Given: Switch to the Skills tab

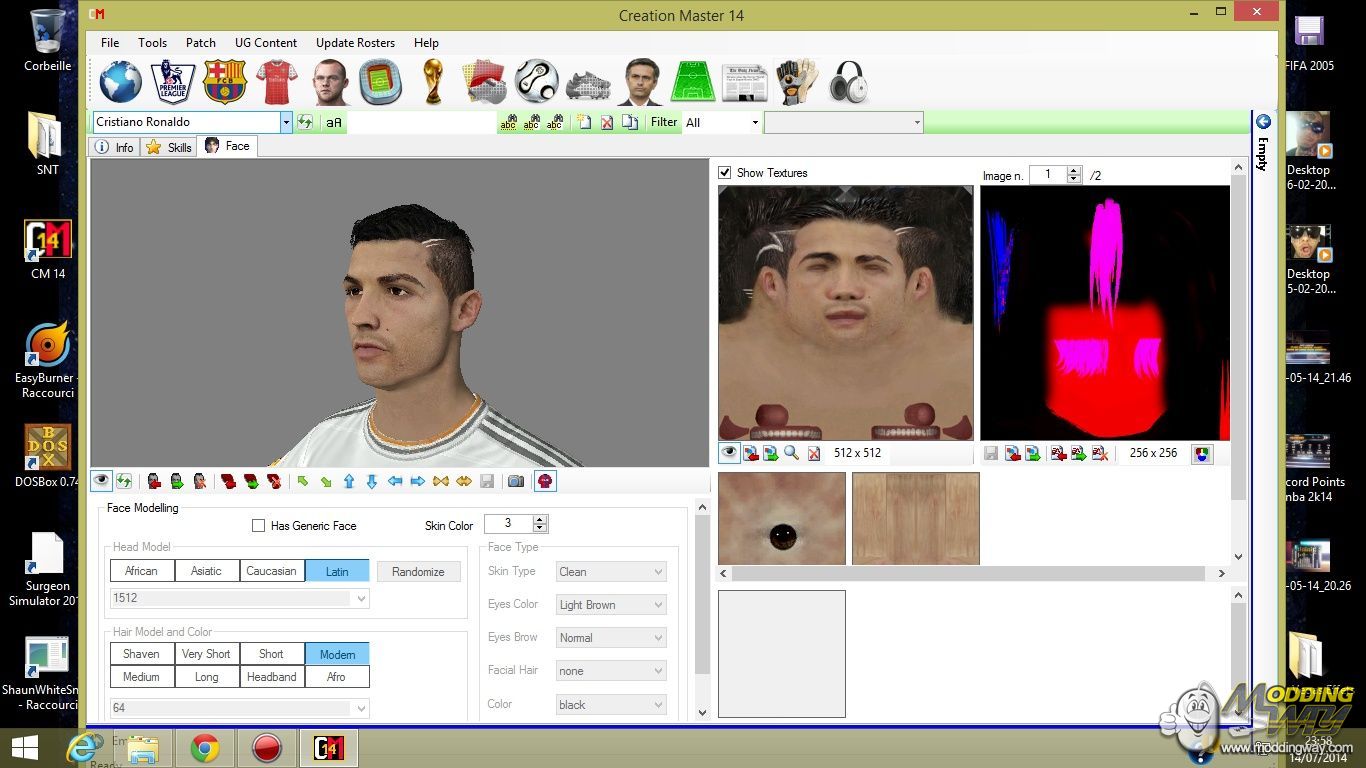Looking at the screenshot, I should 169,147.
